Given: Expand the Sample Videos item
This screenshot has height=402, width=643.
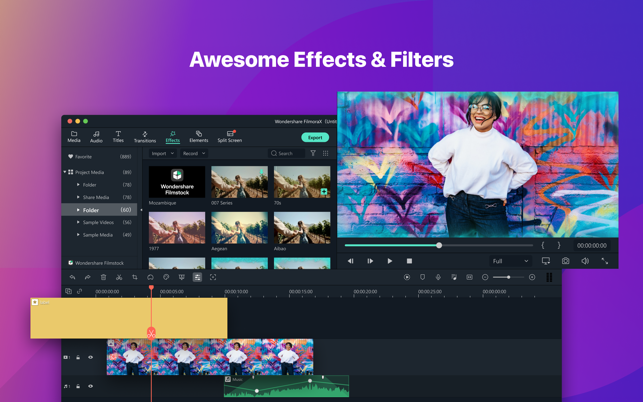Looking at the screenshot, I should [x=78, y=222].
